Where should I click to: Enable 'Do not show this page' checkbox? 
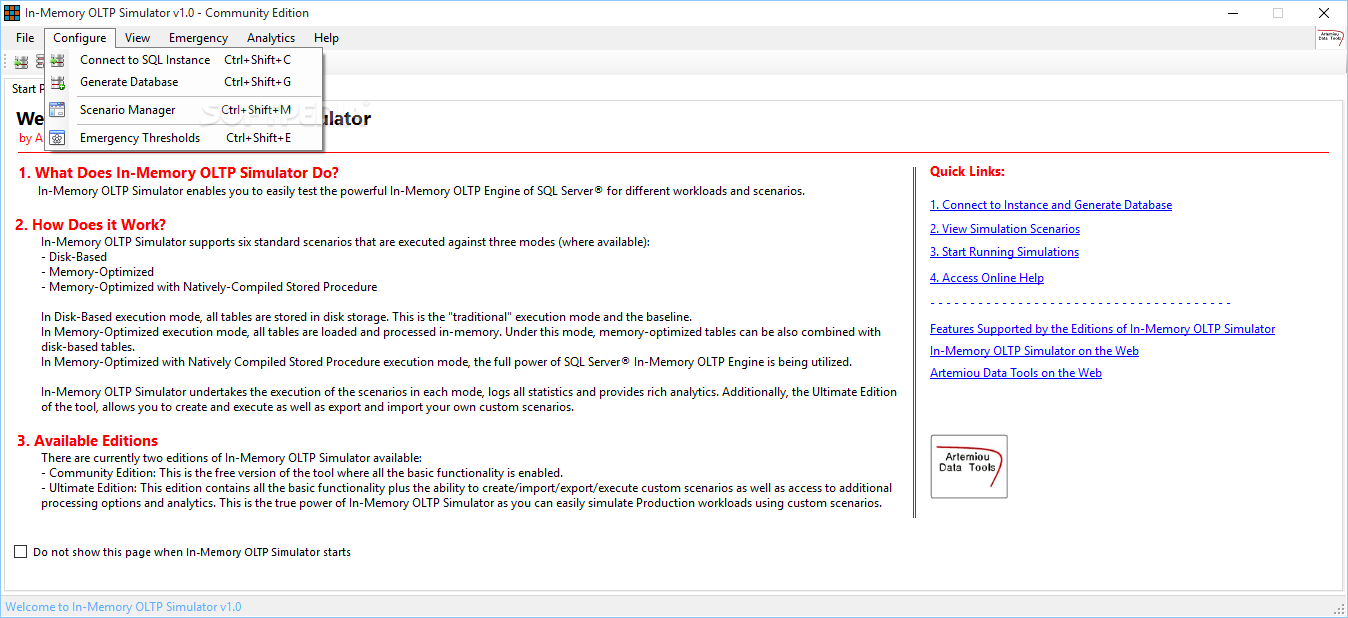pos(21,552)
